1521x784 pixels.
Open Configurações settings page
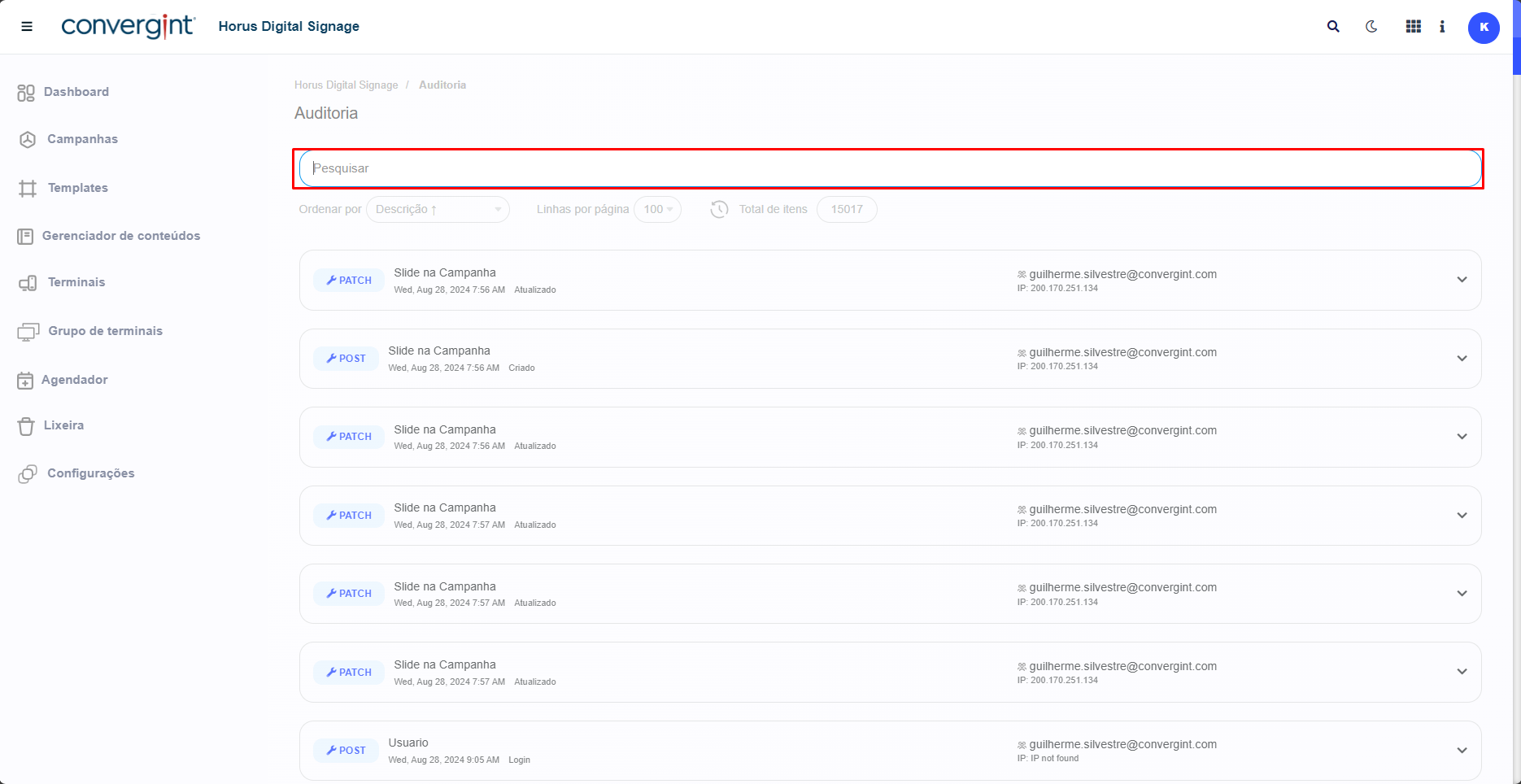90,473
